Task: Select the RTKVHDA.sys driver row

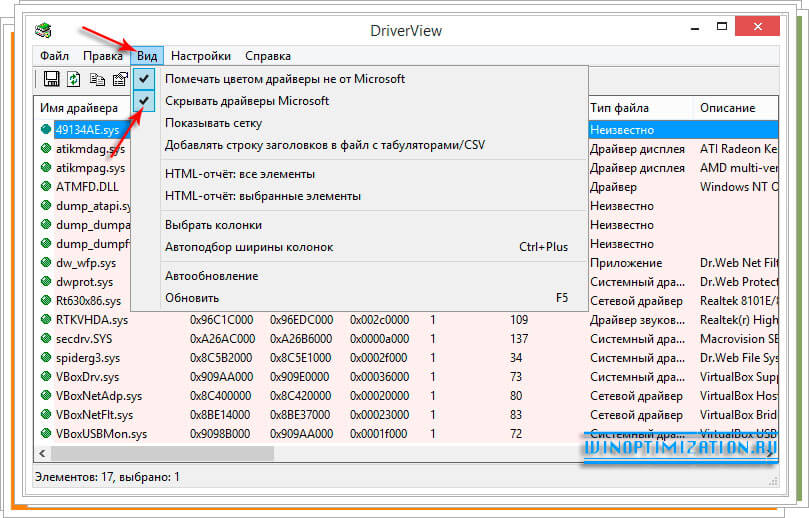Action: point(92,320)
